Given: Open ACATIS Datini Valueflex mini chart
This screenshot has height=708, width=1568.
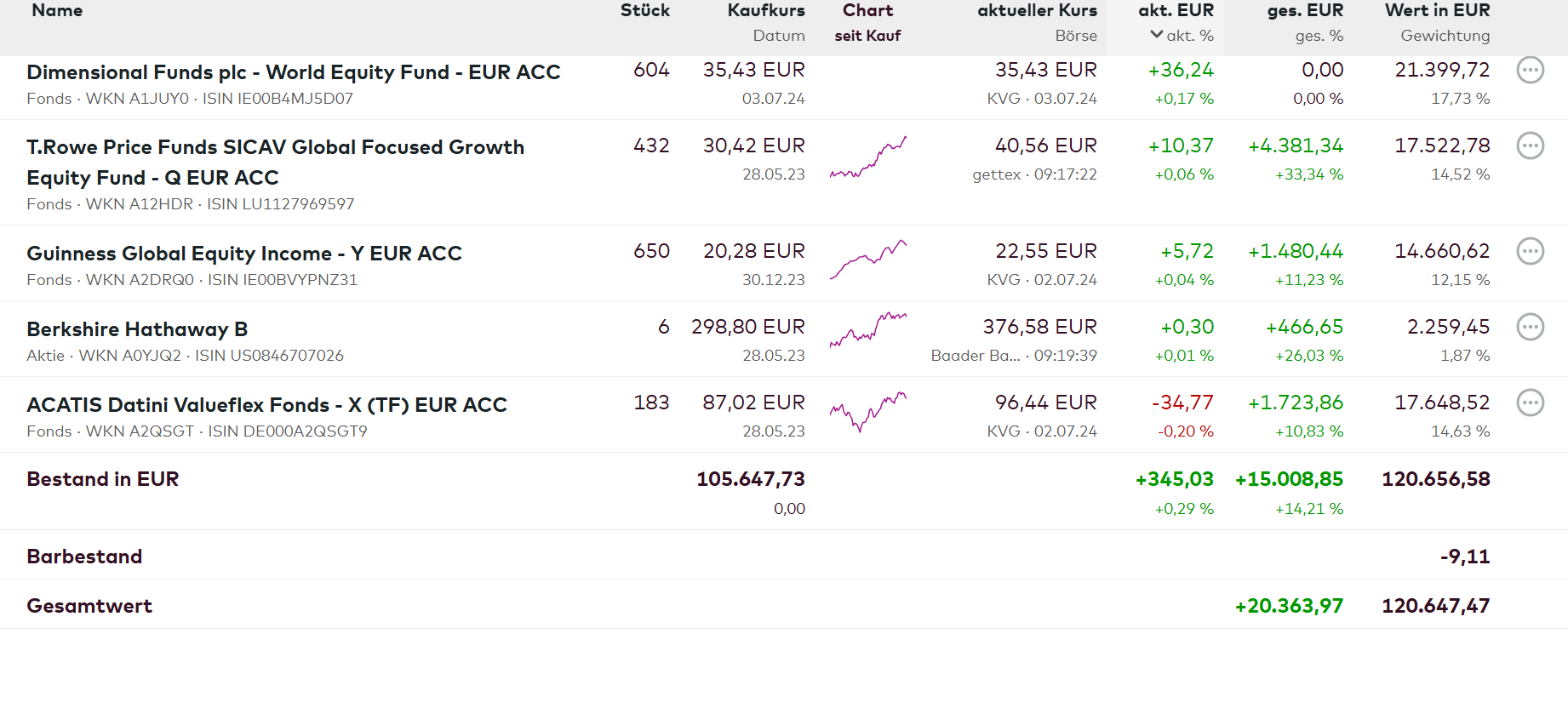Looking at the screenshot, I should pyautogui.click(x=867, y=411).
